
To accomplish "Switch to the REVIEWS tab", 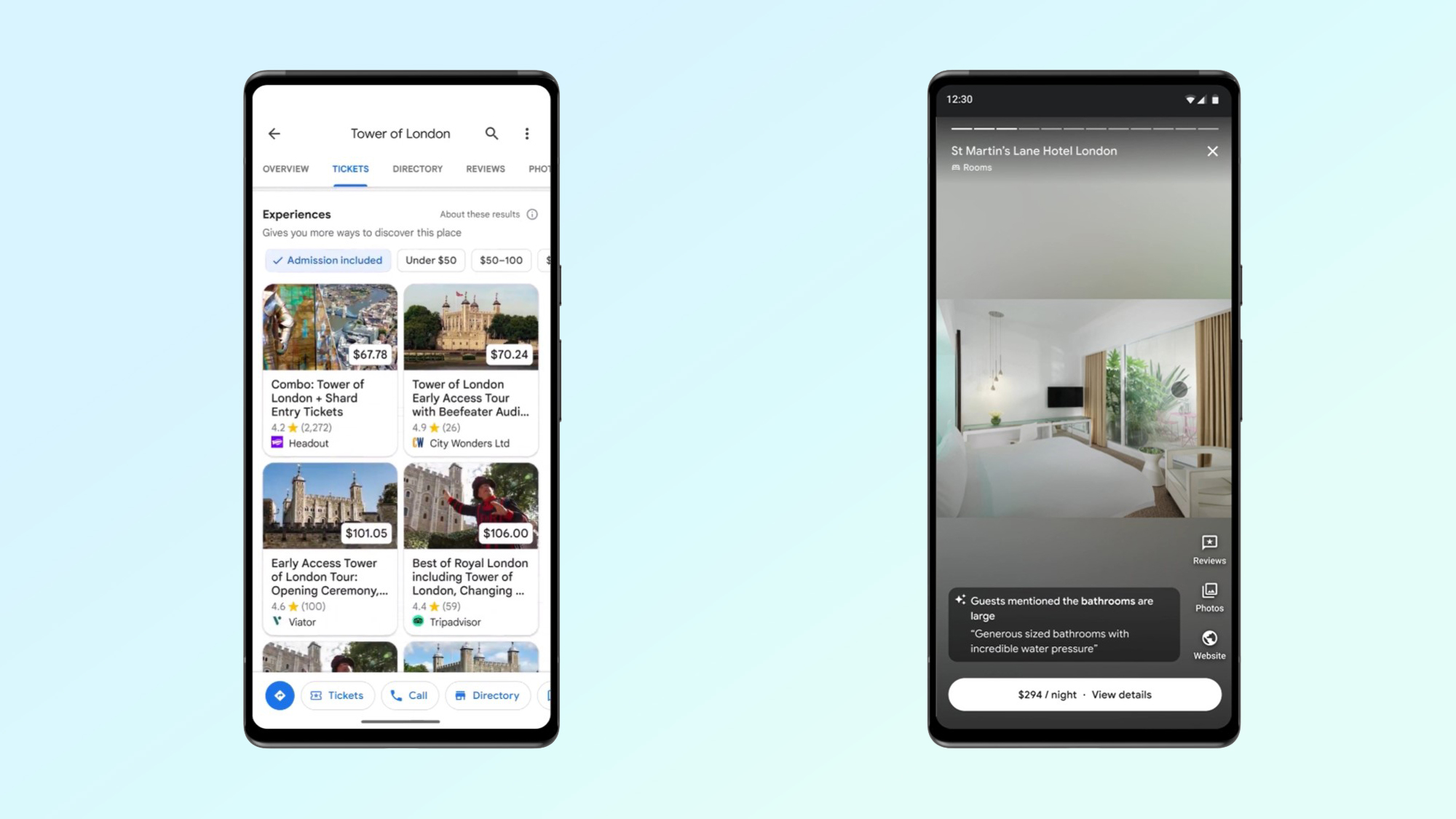I will click(x=485, y=168).
